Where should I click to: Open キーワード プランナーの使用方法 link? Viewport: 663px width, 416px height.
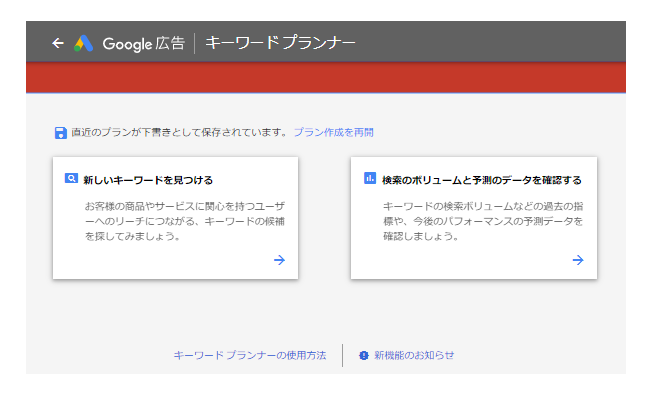coord(250,355)
